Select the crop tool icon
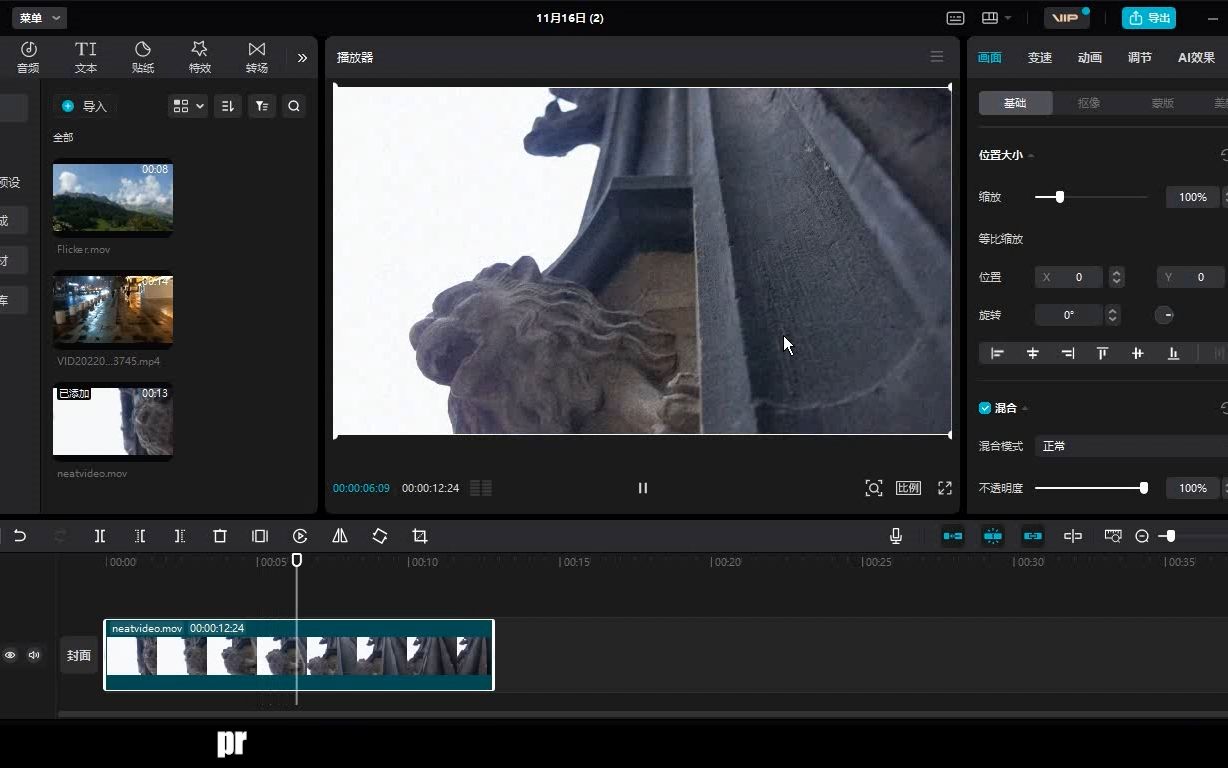Image resolution: width=1228 pixels, height=768 pixels. click(x=420, y=536)
